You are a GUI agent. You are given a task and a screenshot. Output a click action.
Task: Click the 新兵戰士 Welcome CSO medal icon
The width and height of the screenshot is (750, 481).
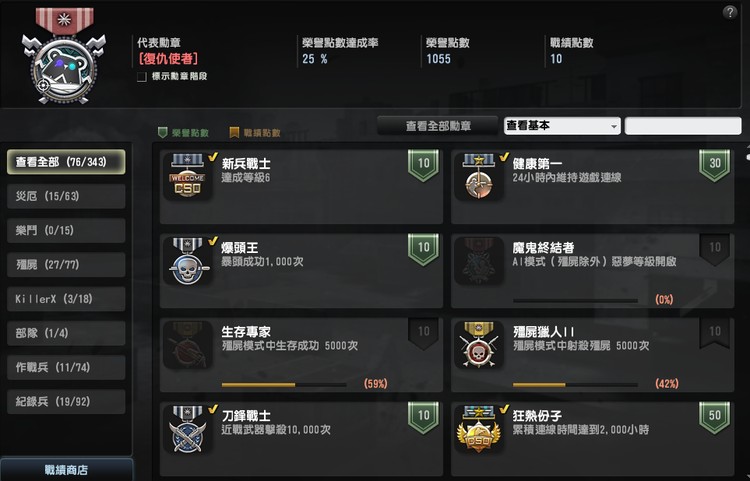pos(188,176)
